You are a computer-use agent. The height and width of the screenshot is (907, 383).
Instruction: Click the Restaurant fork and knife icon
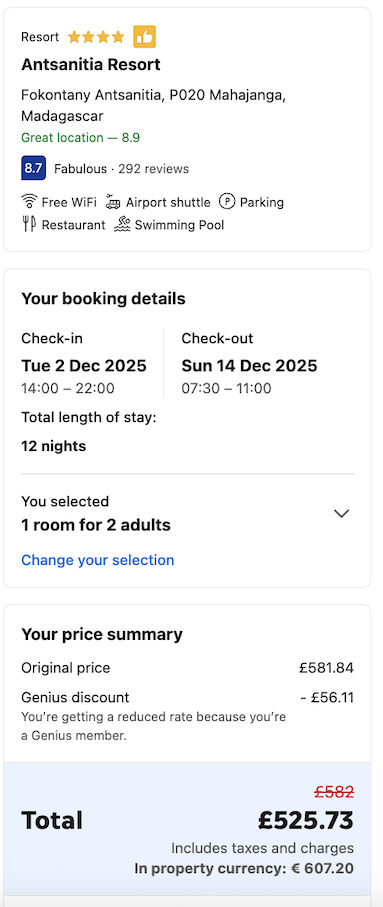30,224
